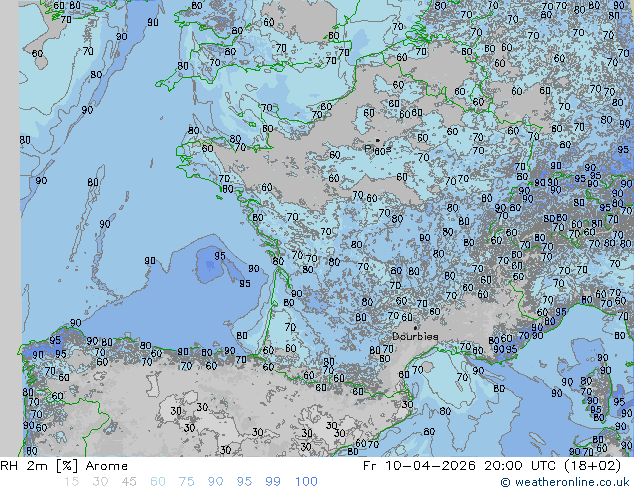Select the 100 legend scale value
This screenshot has height=490, width=634.
[306, 481]
